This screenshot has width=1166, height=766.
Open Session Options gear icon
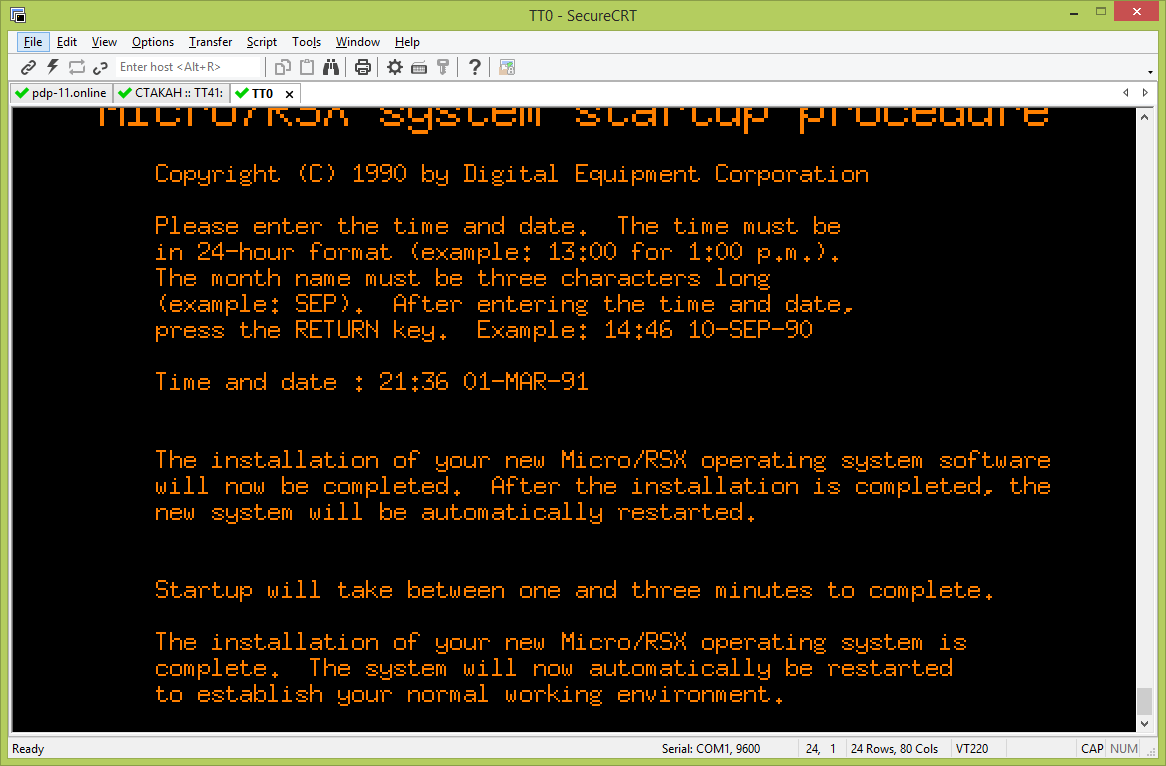(x=395, y=67)
